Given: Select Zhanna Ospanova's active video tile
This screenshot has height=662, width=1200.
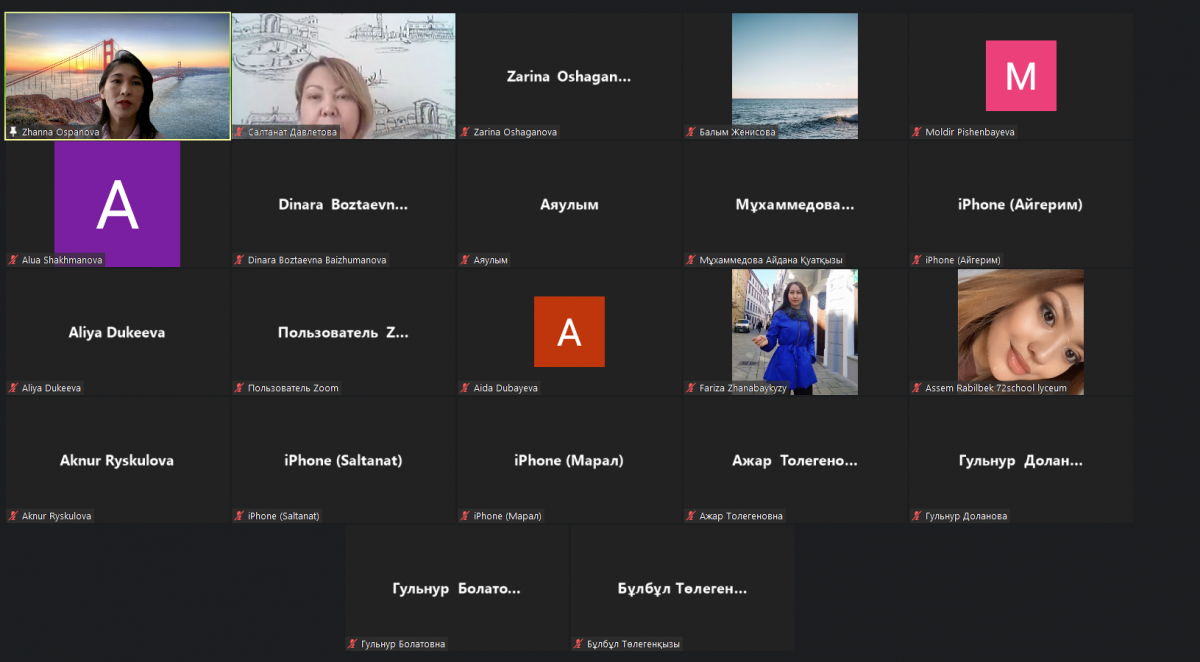Looking at the screenshot, I should click(x=117, y=70).
